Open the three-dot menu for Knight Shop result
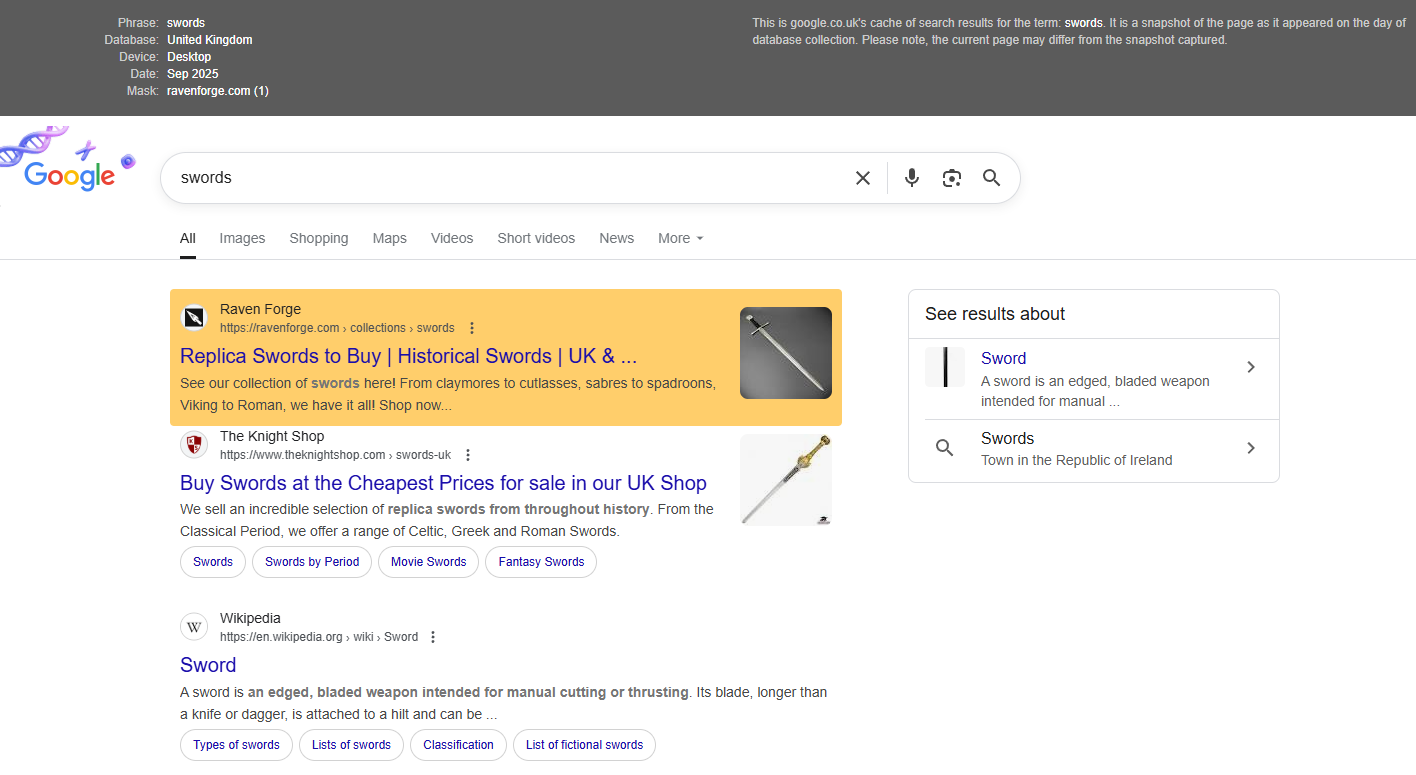Screen dimensions: 1416x775 pos(468,455)
